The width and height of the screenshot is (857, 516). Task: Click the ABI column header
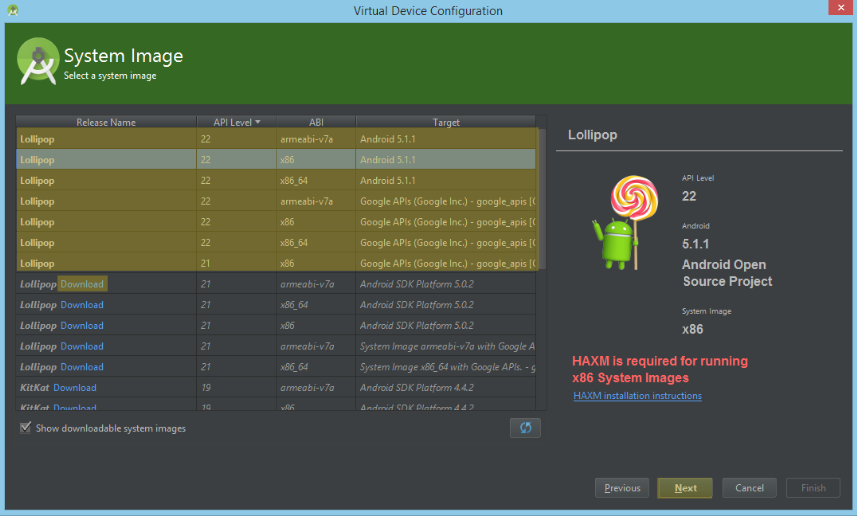pos(316,122)
